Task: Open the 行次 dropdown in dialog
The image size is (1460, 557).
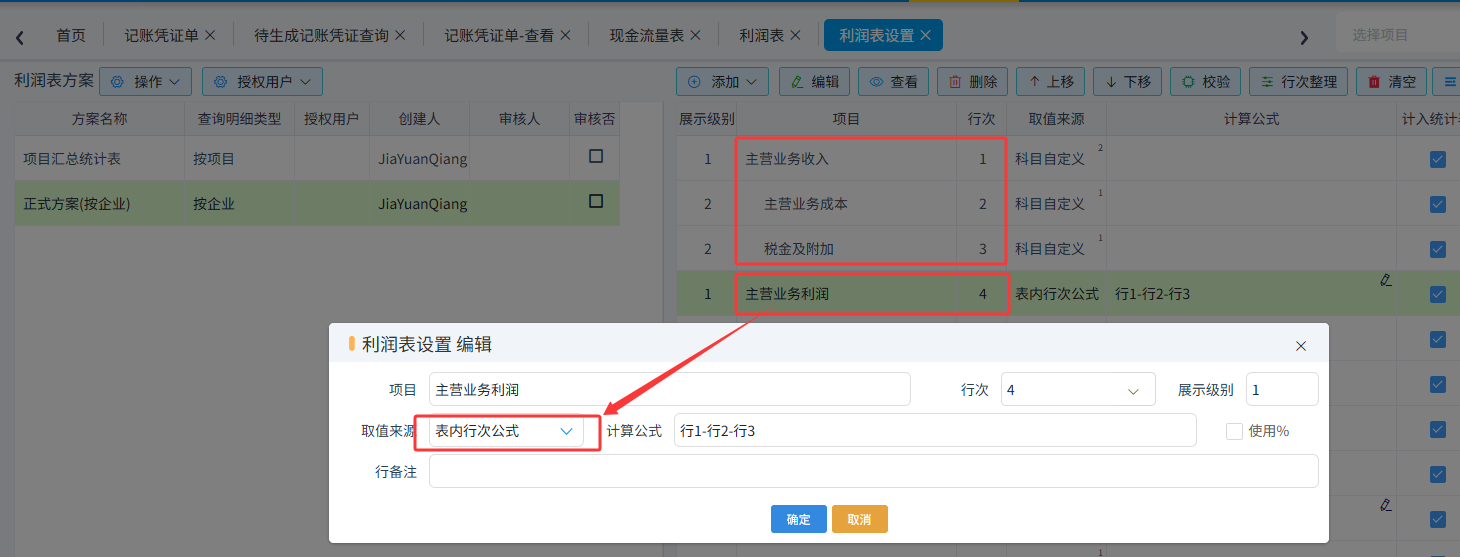Action: (x=1078, y=389)
